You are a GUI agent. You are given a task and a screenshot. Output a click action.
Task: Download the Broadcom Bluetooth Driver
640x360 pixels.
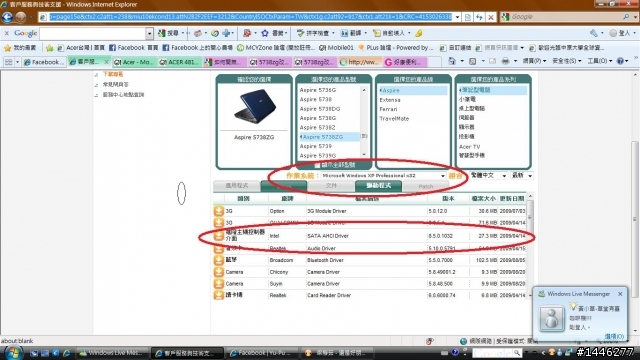[218, 260]
